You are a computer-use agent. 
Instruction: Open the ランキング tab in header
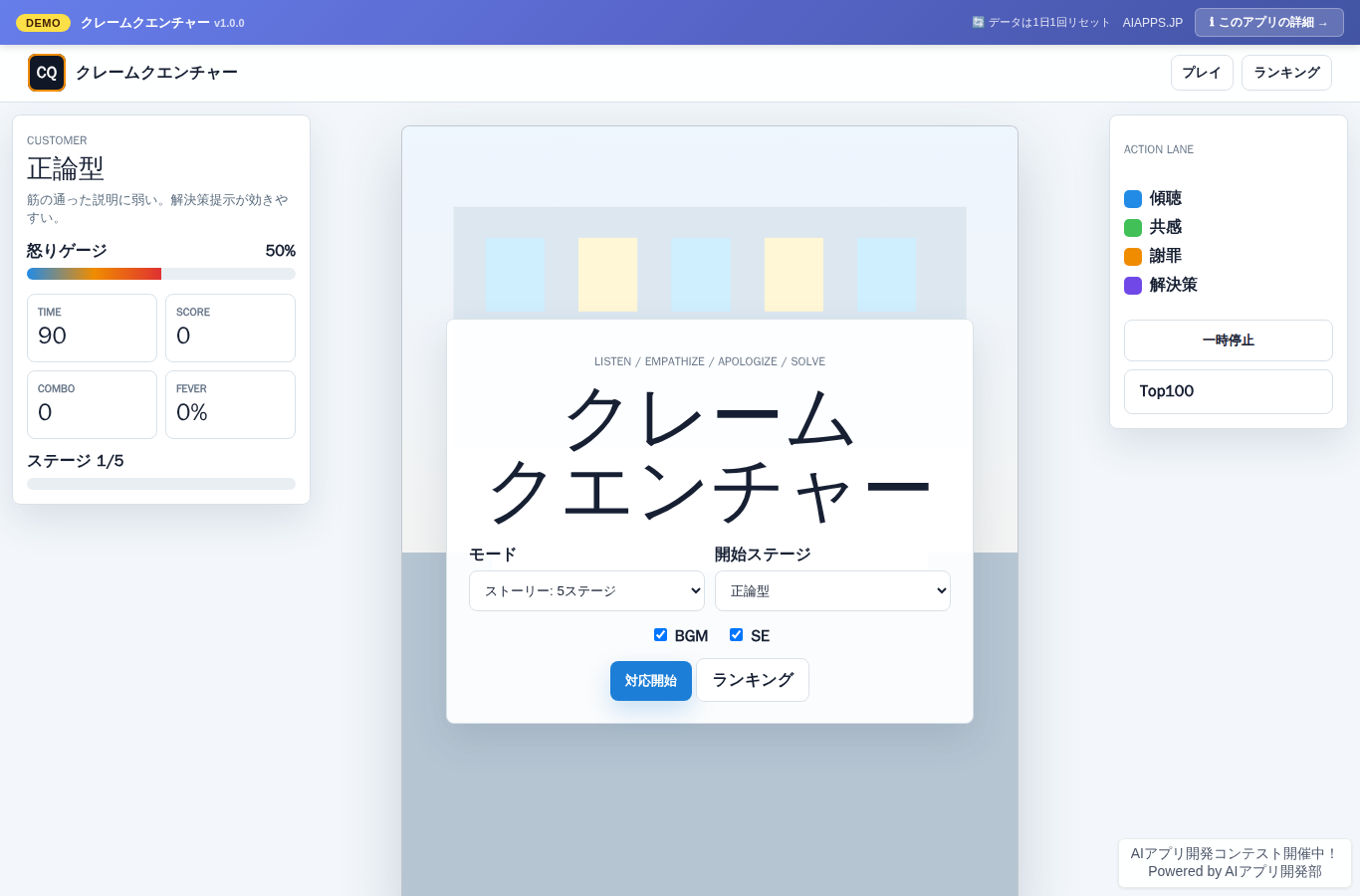click(x=1286, y=73)
